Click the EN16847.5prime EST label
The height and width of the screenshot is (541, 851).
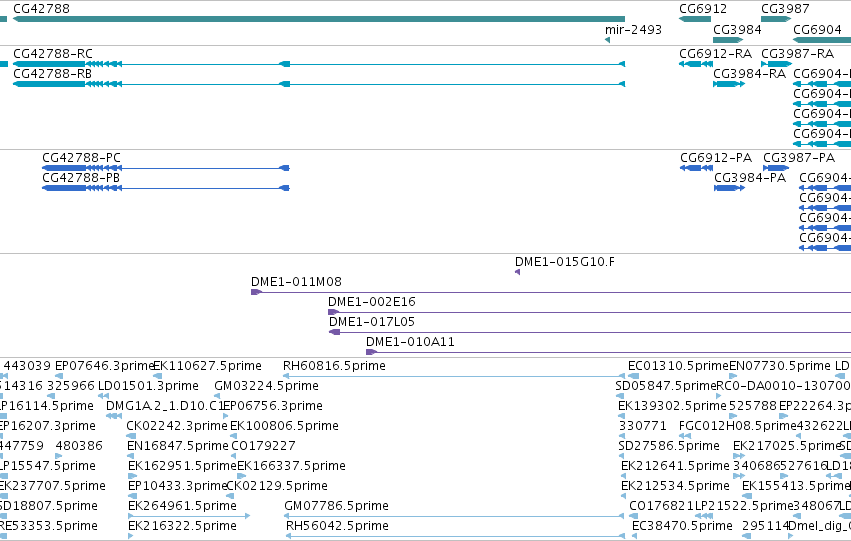pyautogui.click(x=178, y=446)
